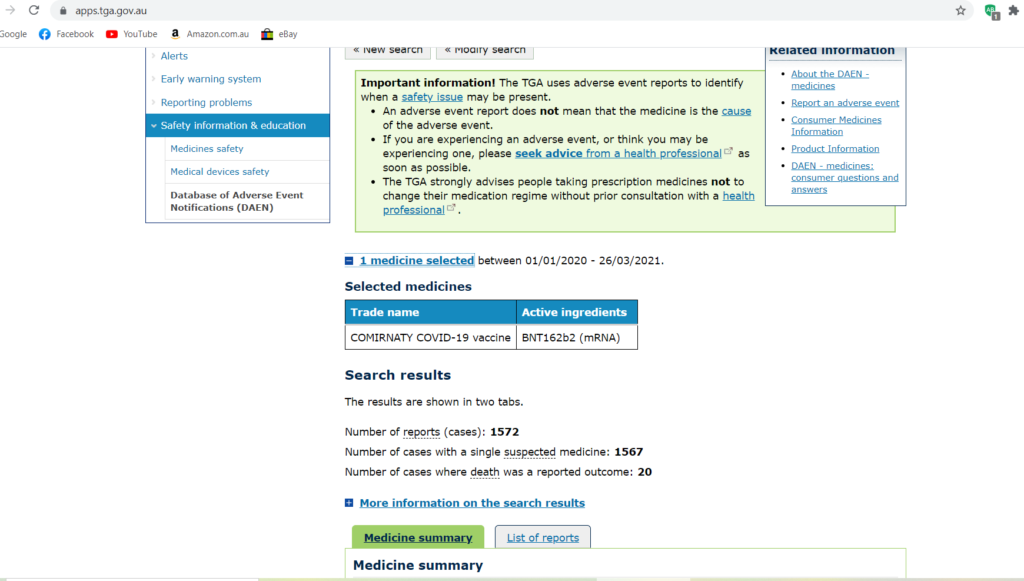Click the report count '1572'
This screenshot has height=581, width=1024.
coord(504,432)
